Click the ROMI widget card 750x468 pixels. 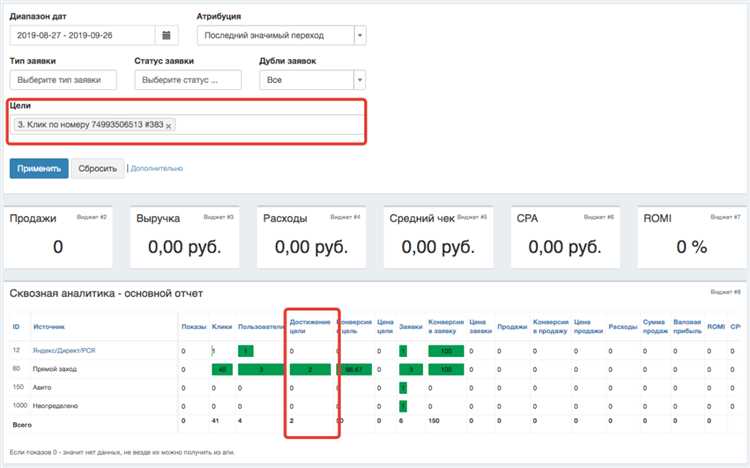point(692,237)
